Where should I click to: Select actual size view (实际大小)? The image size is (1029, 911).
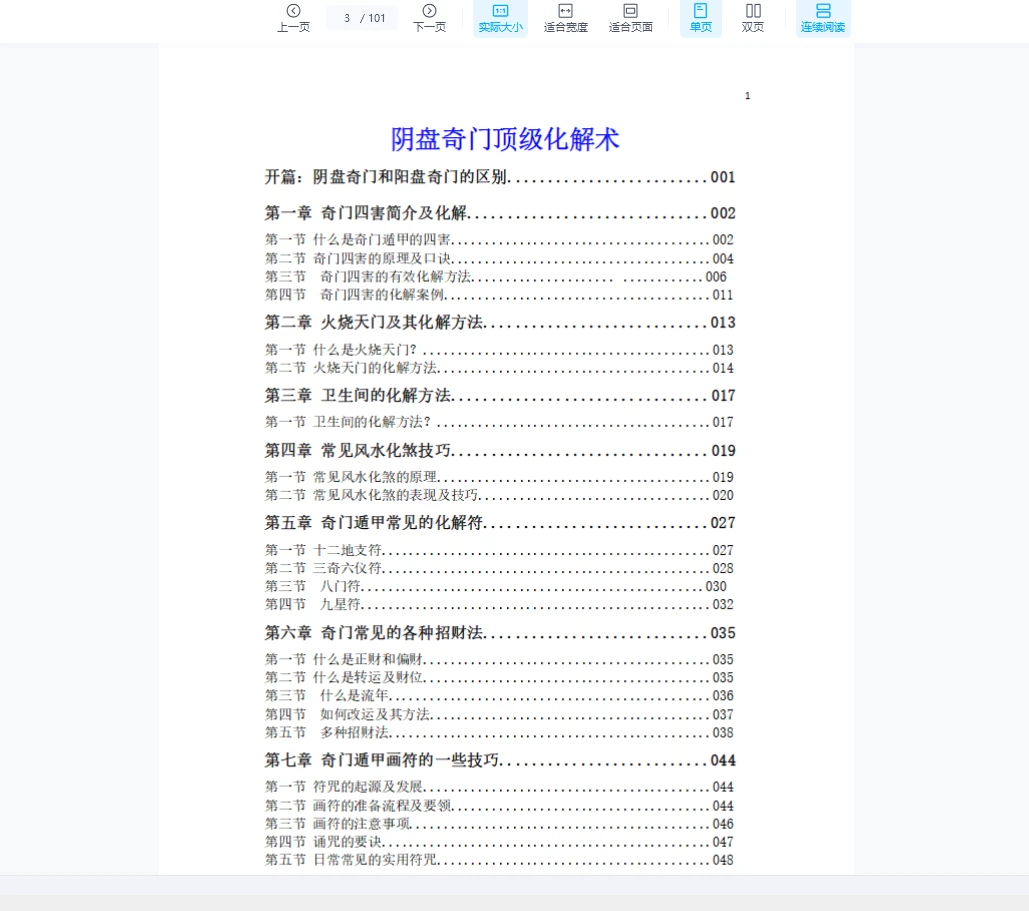(500, 18)
